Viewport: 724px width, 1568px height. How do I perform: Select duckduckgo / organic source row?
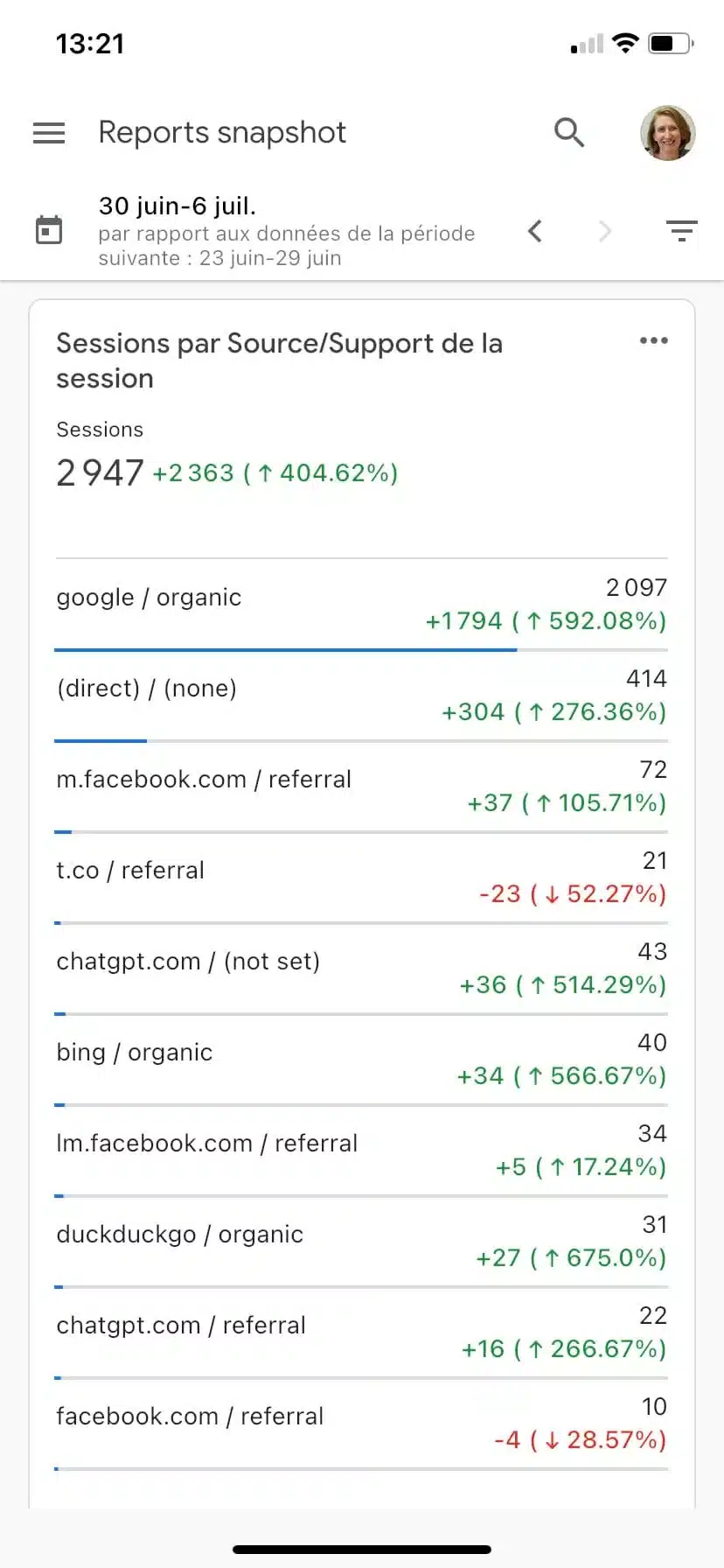(x=362, y=1242)
